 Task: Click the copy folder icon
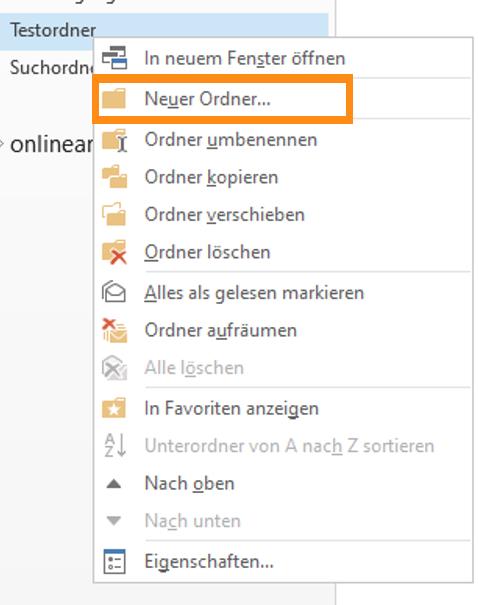(x=114, y=177)
